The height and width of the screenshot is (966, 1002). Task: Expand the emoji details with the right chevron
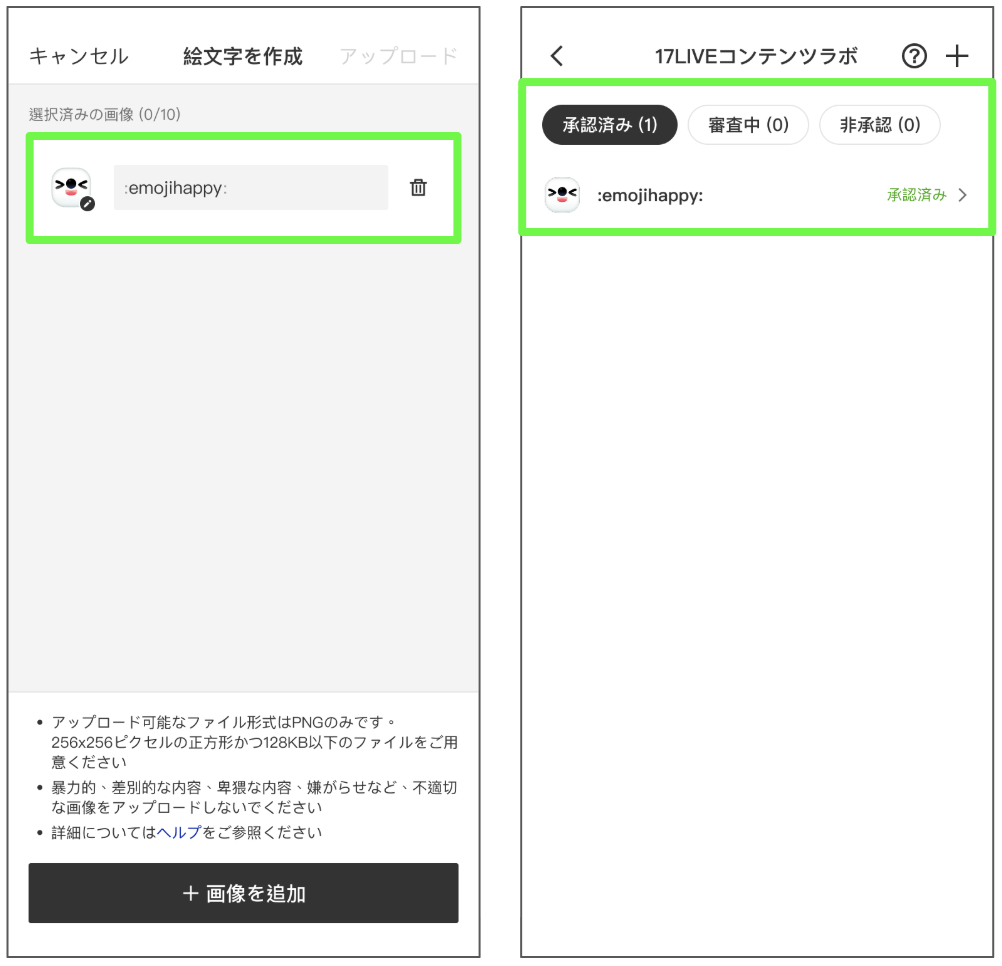963,196
